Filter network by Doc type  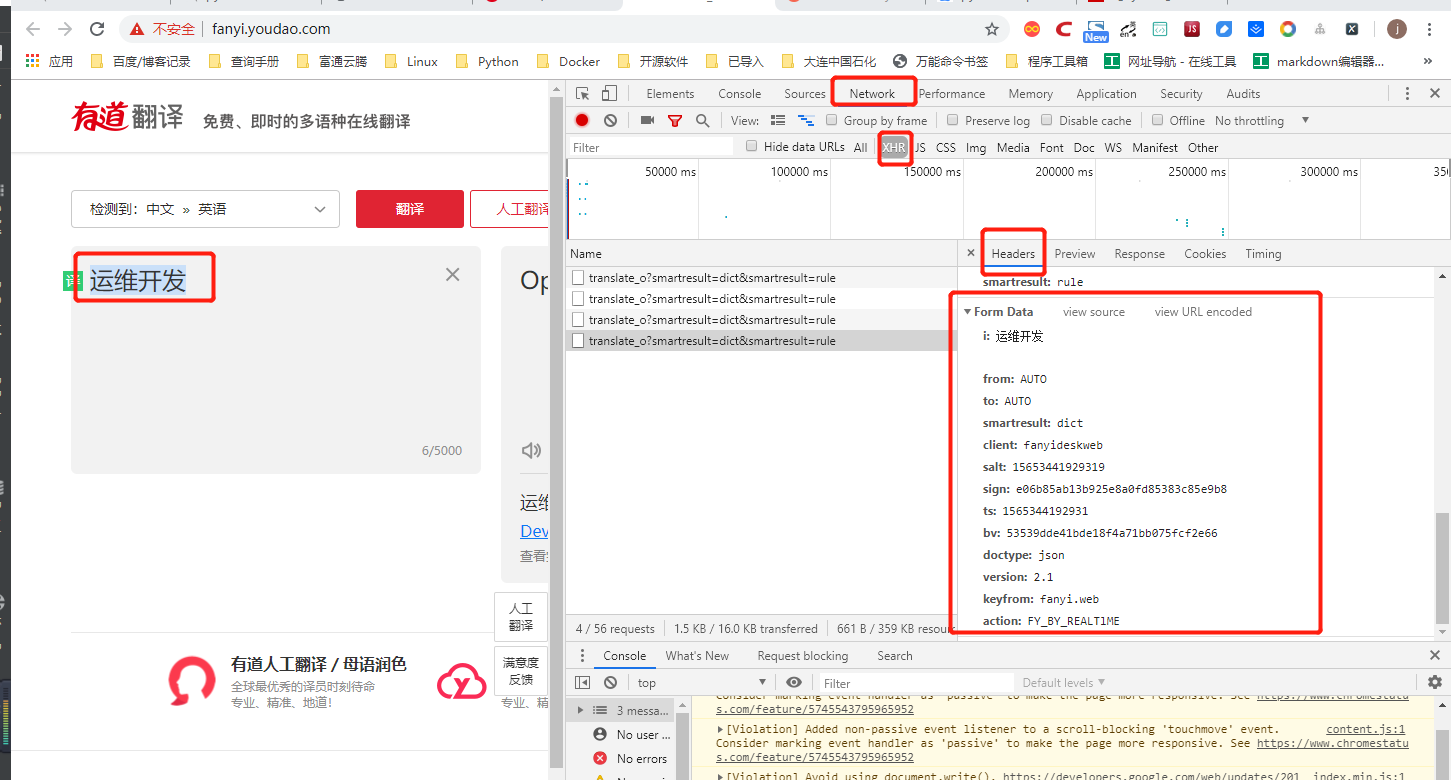click(1084, 148)
